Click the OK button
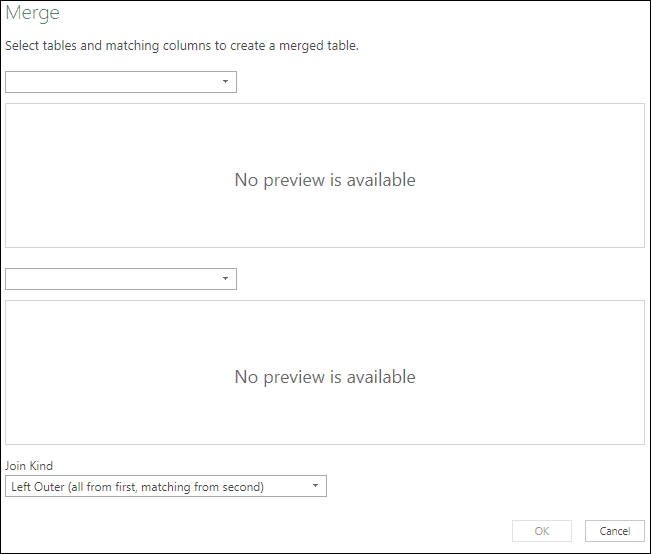 click(542, 531)
